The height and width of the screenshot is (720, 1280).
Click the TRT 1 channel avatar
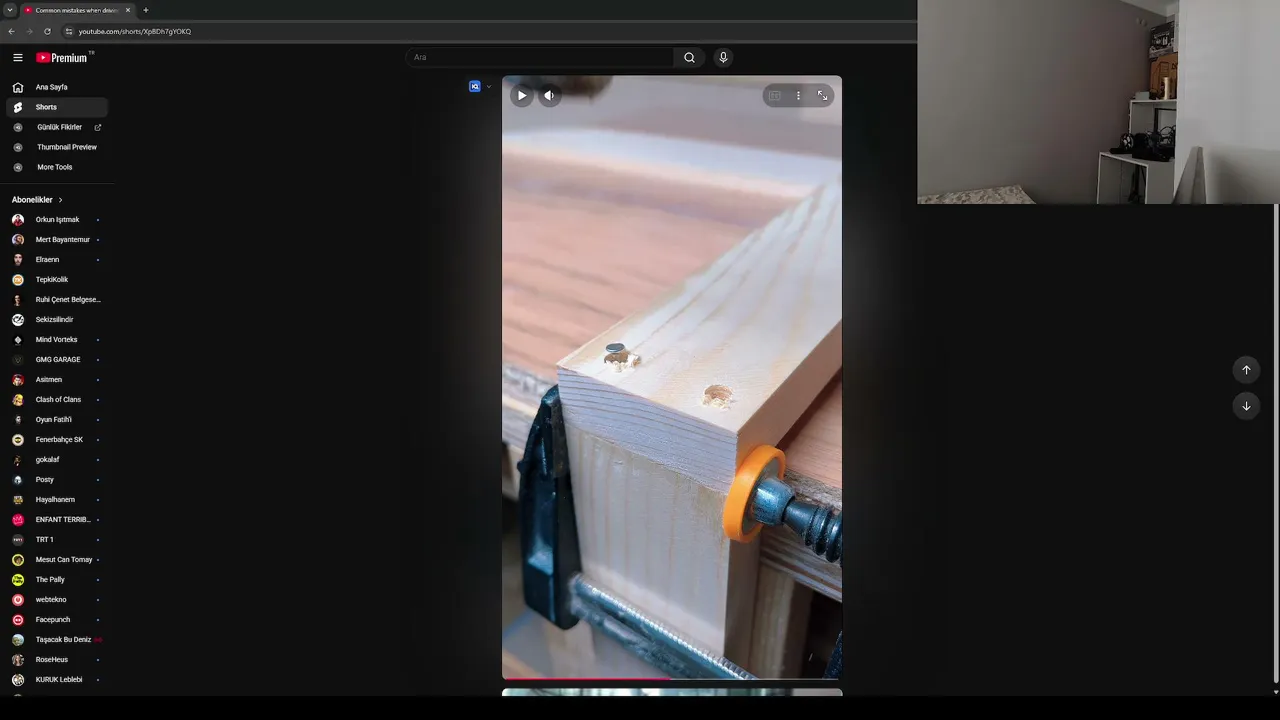[18, 540]
